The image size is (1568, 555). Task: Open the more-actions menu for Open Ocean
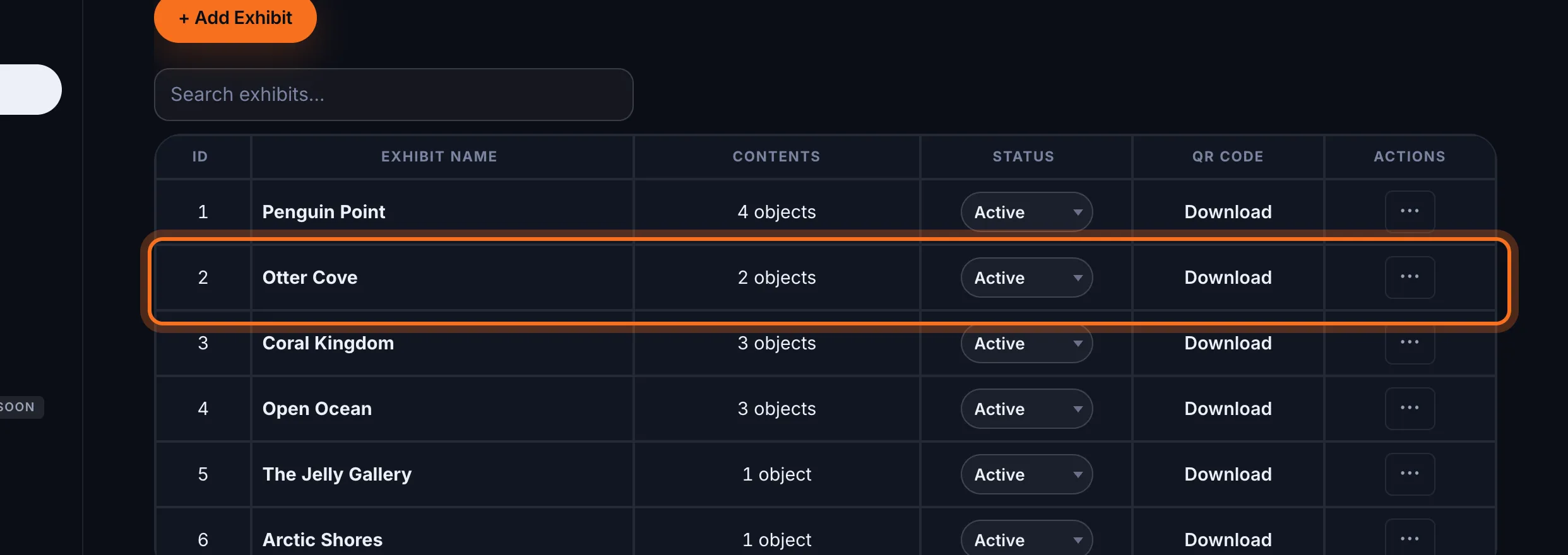click(x=1410, y=409)
